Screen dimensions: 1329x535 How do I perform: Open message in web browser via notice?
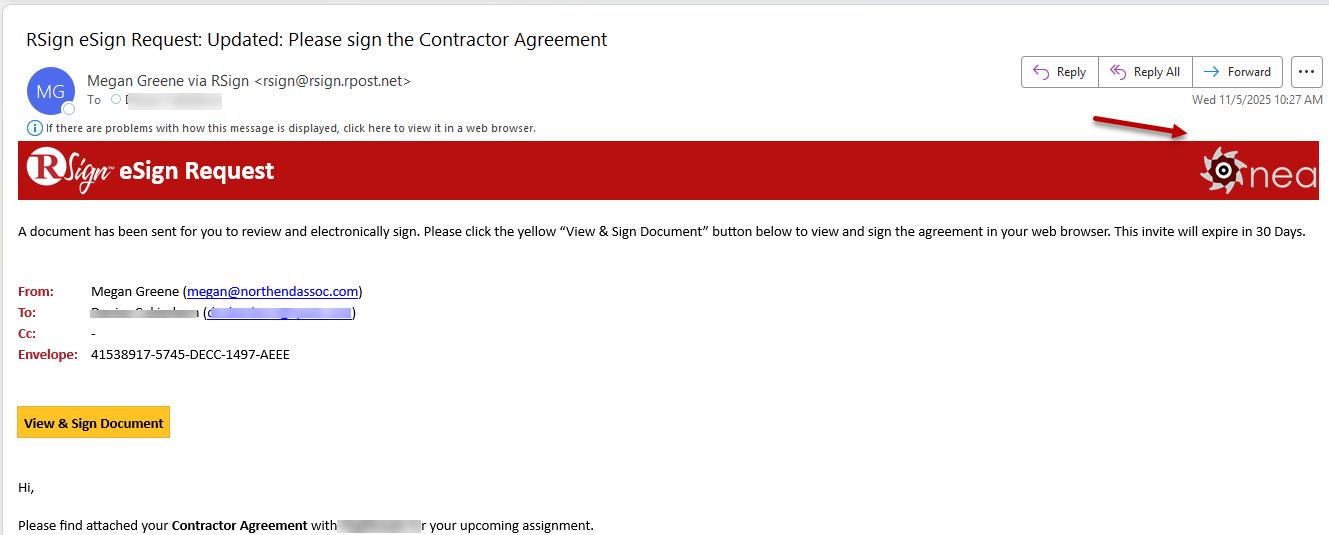pos(287,128)
